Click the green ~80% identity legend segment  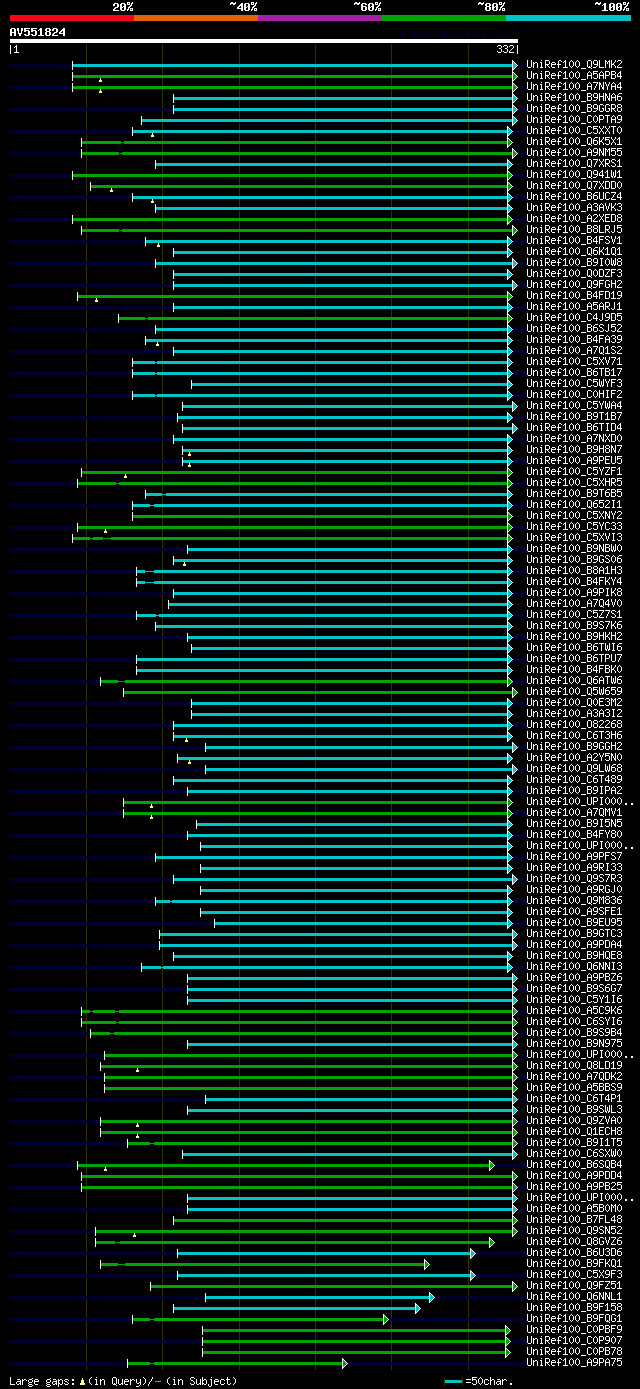444,17
